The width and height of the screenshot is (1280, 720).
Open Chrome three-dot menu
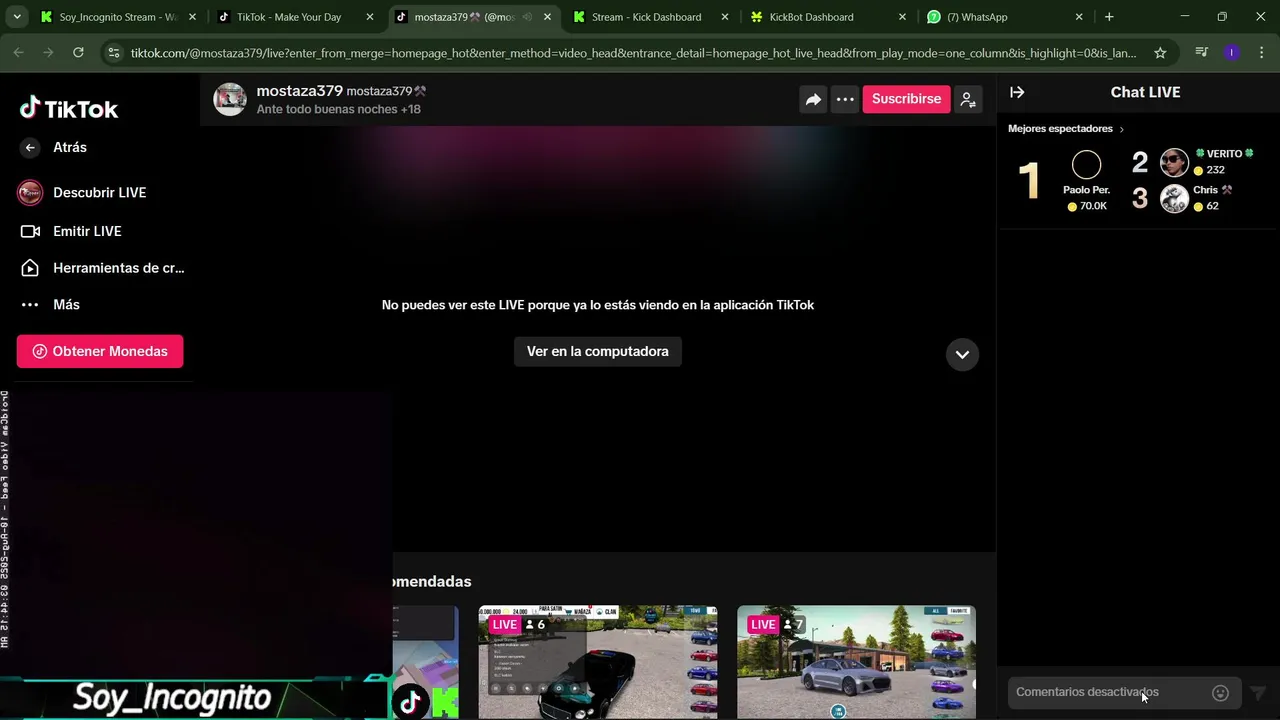(1260, 53)
